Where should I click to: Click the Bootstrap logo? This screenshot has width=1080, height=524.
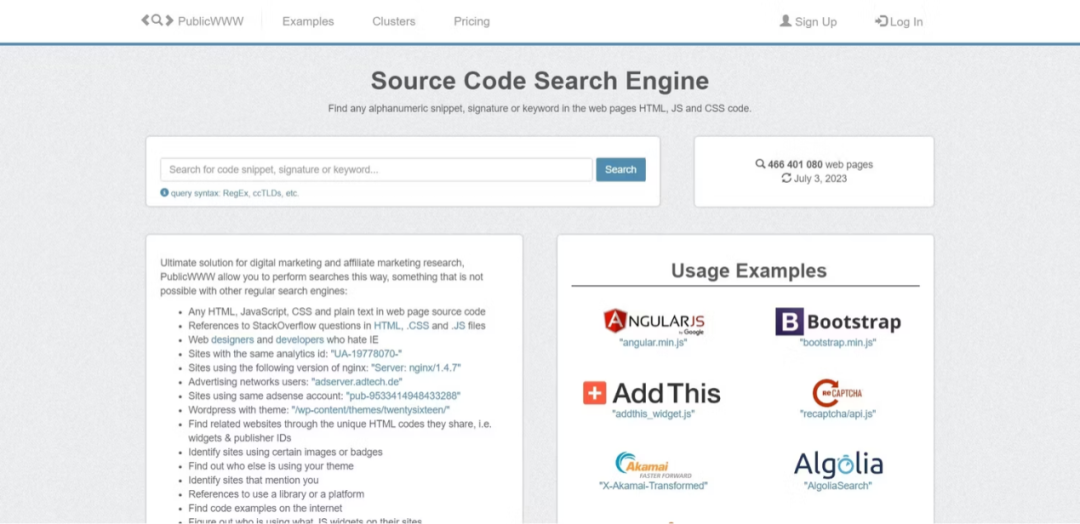click(x=837, y=321)
